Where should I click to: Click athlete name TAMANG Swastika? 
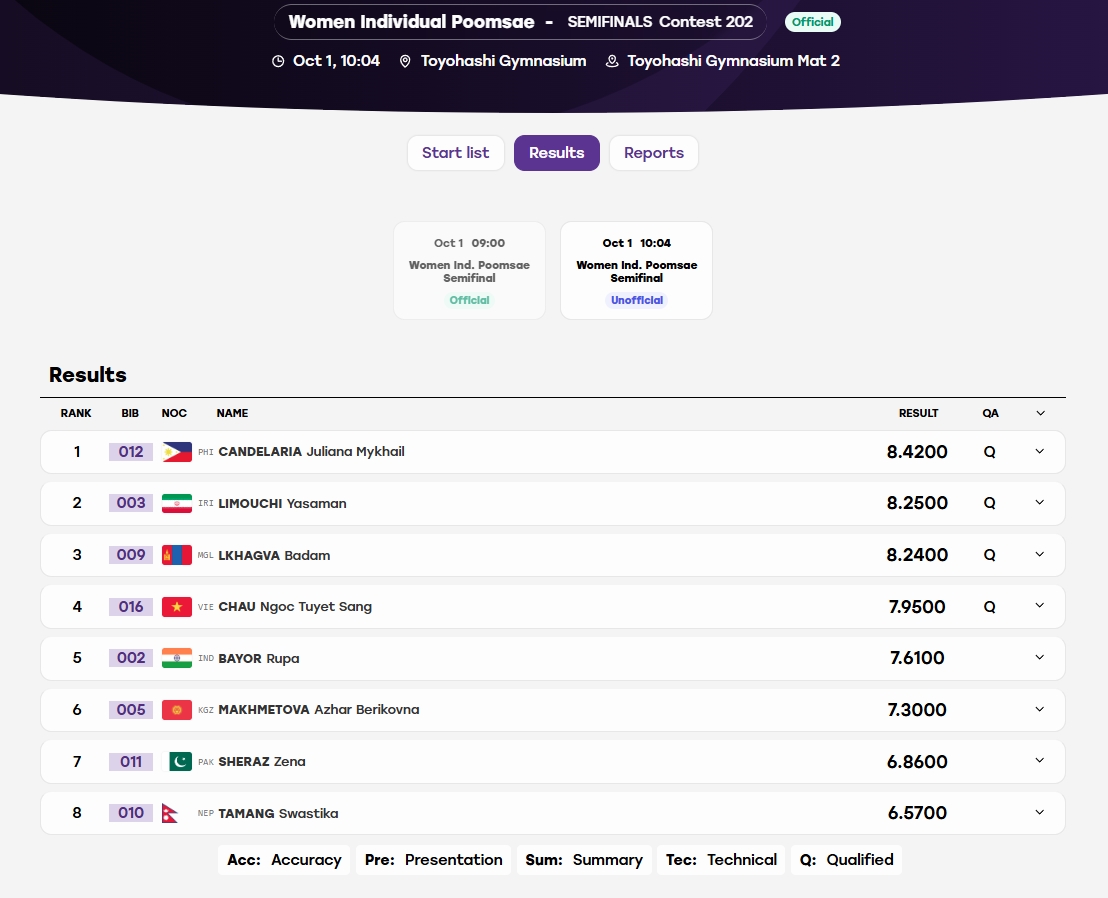coord(278,813)
